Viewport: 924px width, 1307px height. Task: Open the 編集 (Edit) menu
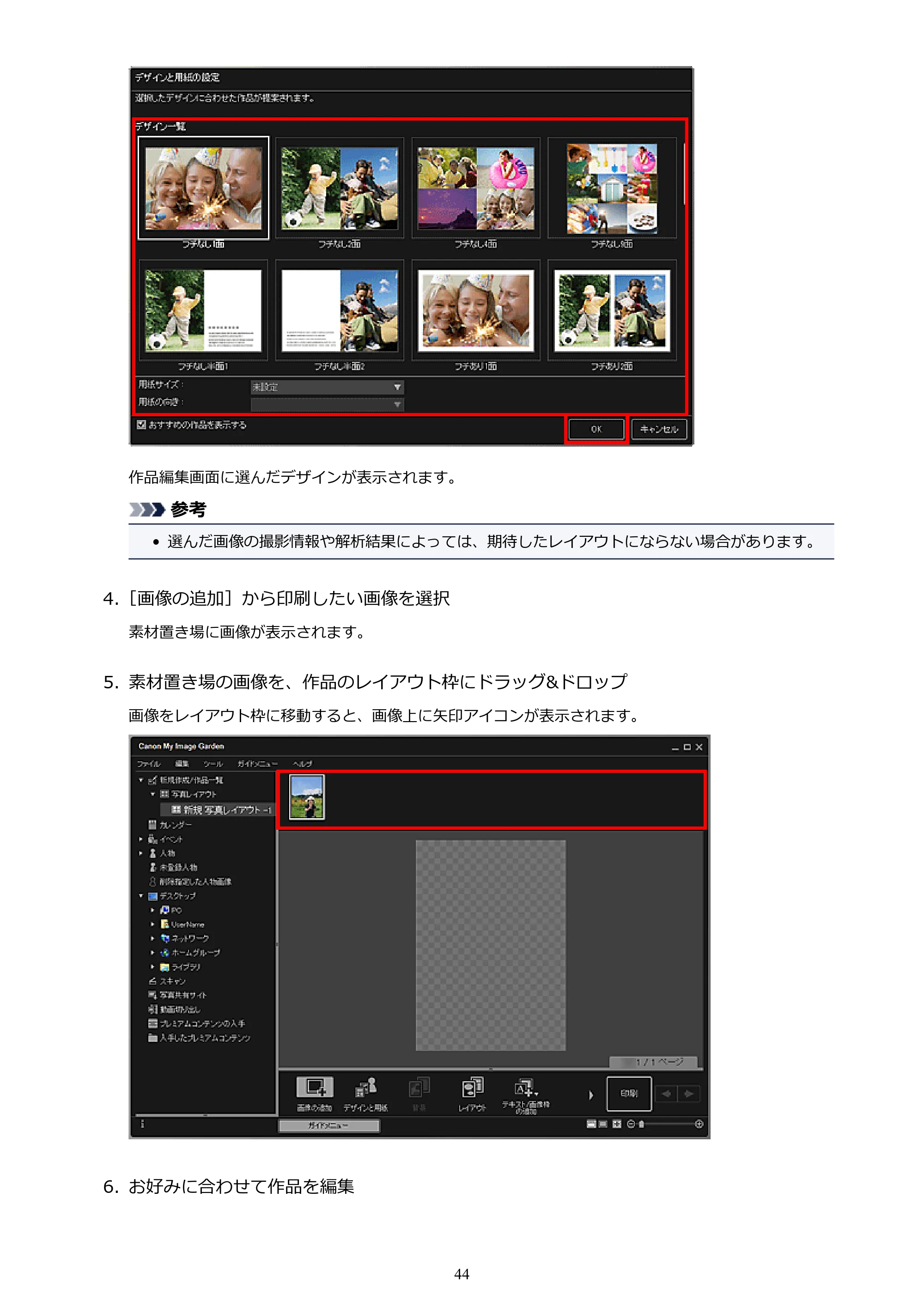182,763
